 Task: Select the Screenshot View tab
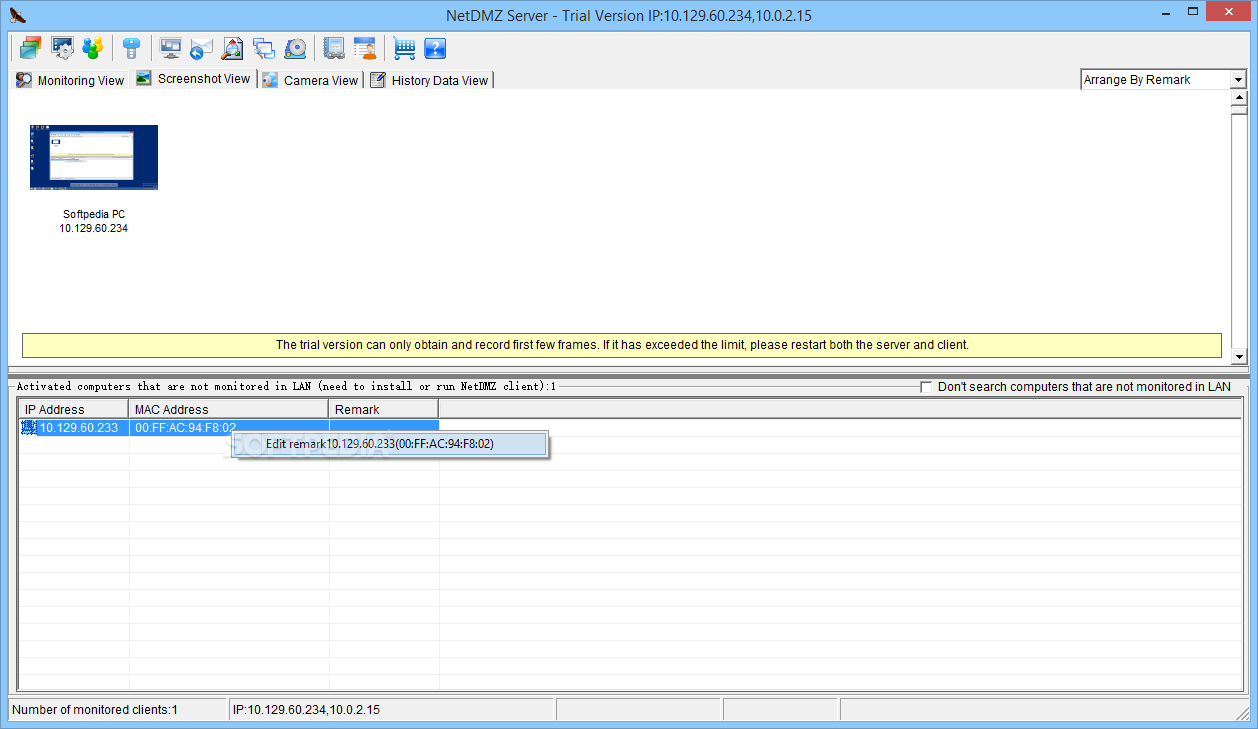[193, 78]
